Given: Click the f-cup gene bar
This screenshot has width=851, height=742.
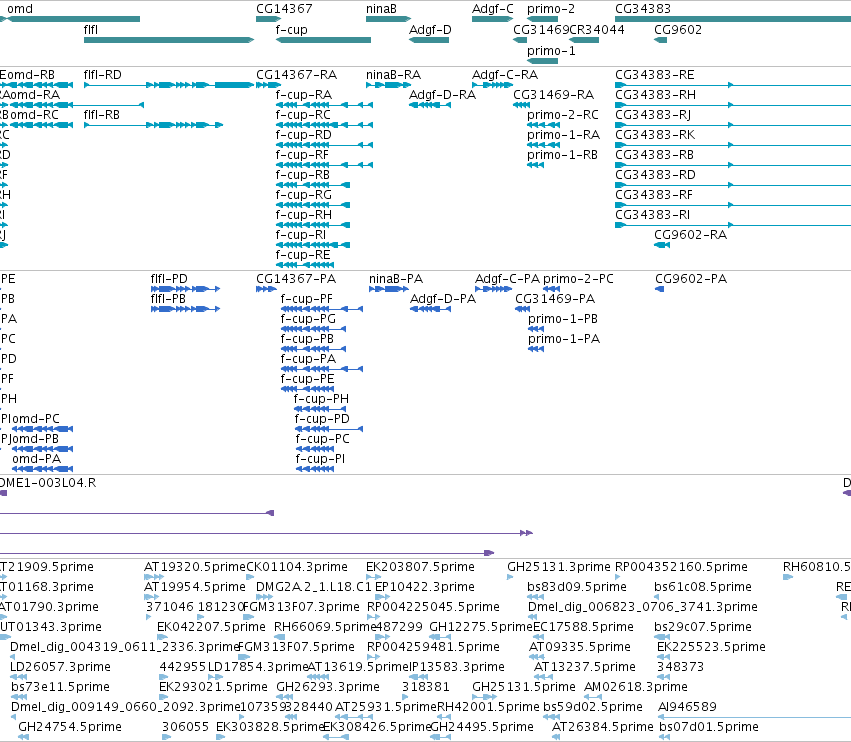Looking at the screenshot, I should pos(323,40).
